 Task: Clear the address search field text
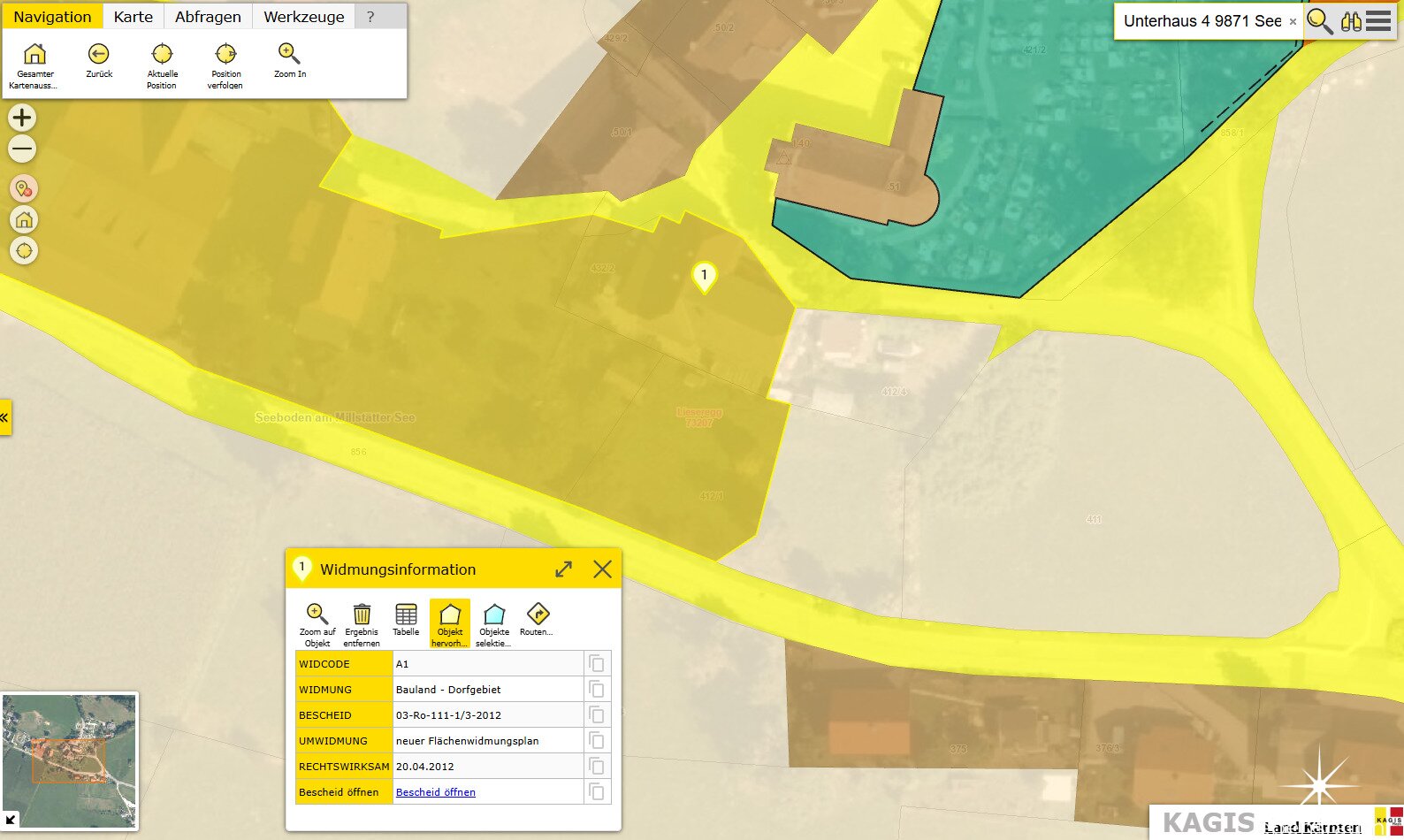[x=1293, y=21]
